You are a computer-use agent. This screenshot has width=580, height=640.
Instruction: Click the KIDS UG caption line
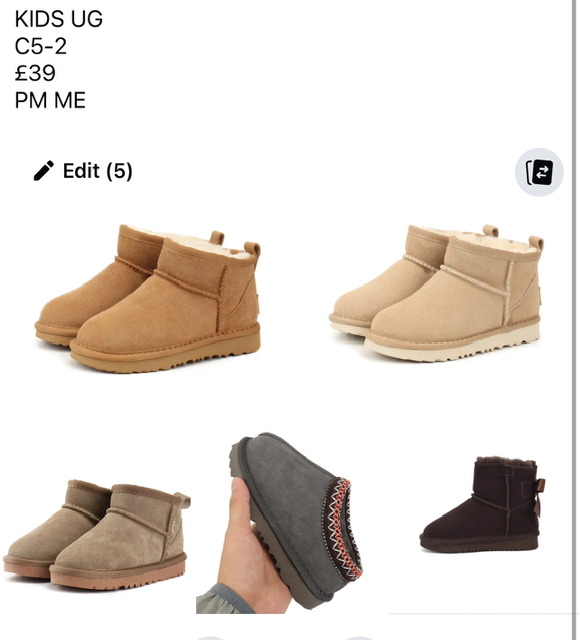[x=58, y=19]
